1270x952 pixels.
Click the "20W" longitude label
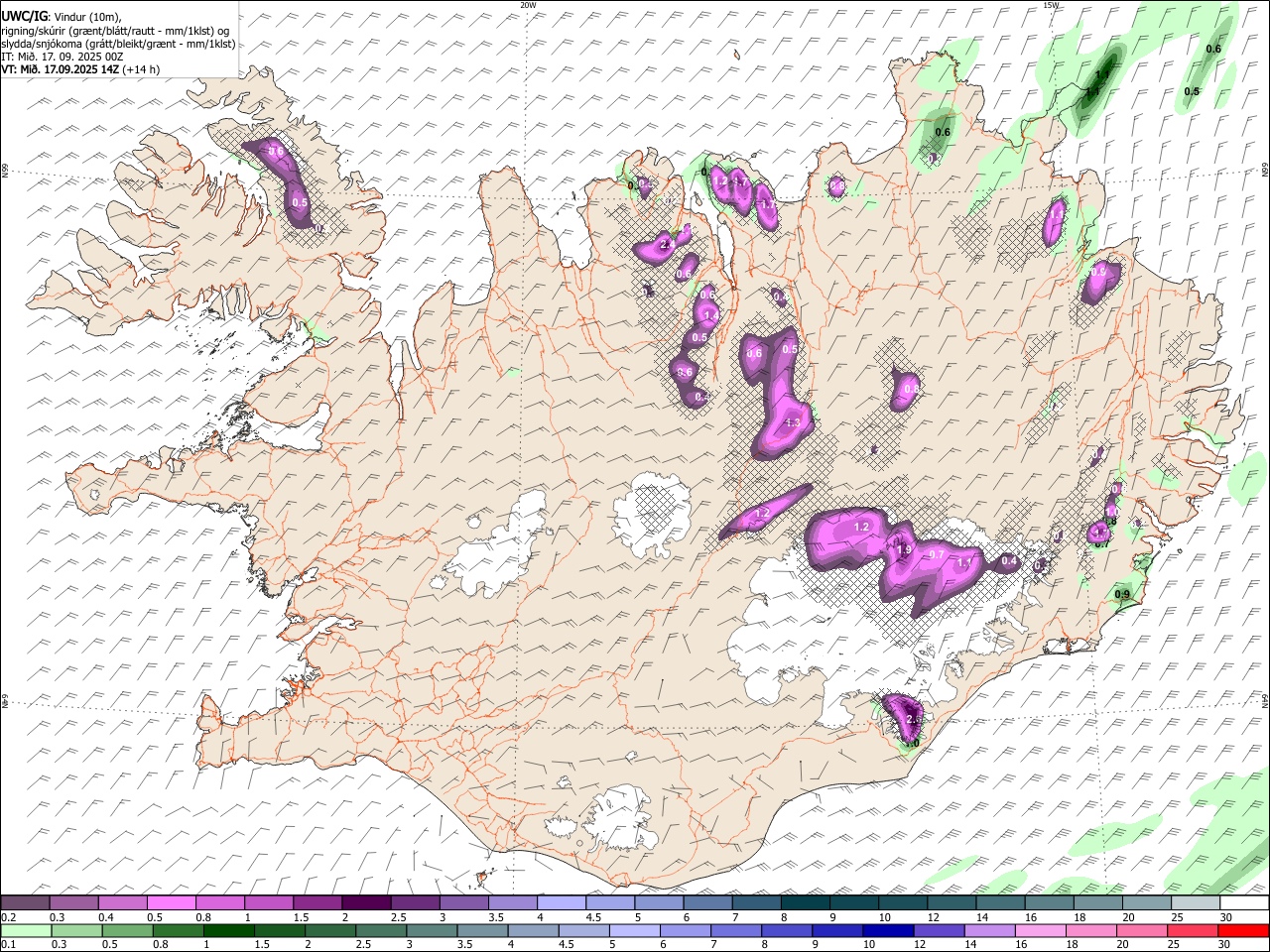pos(528,5)
